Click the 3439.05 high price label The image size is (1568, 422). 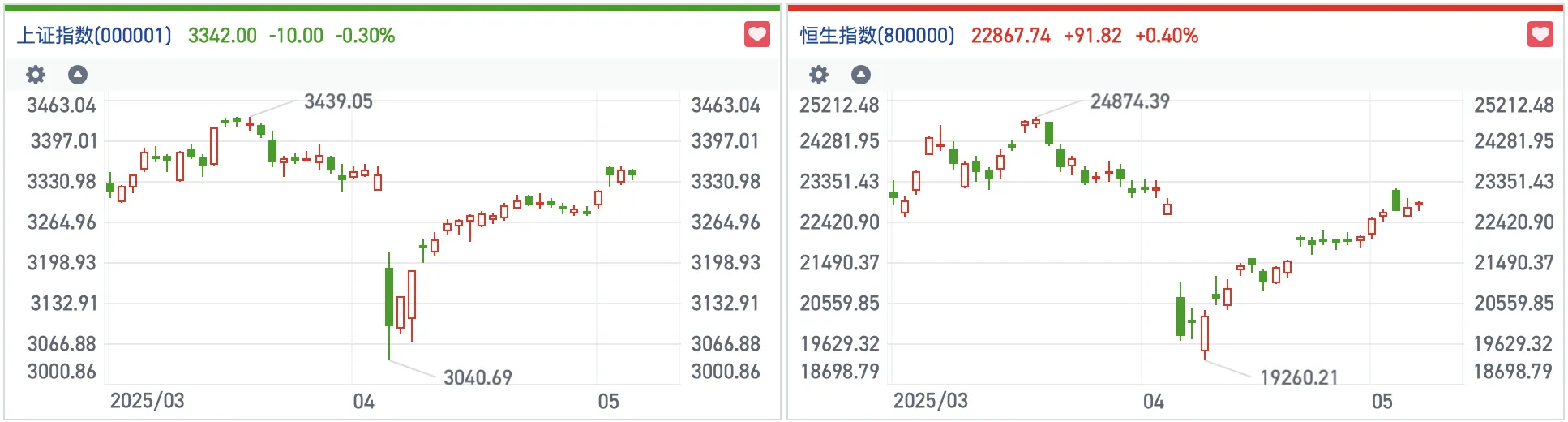click(x=338, y=101)
